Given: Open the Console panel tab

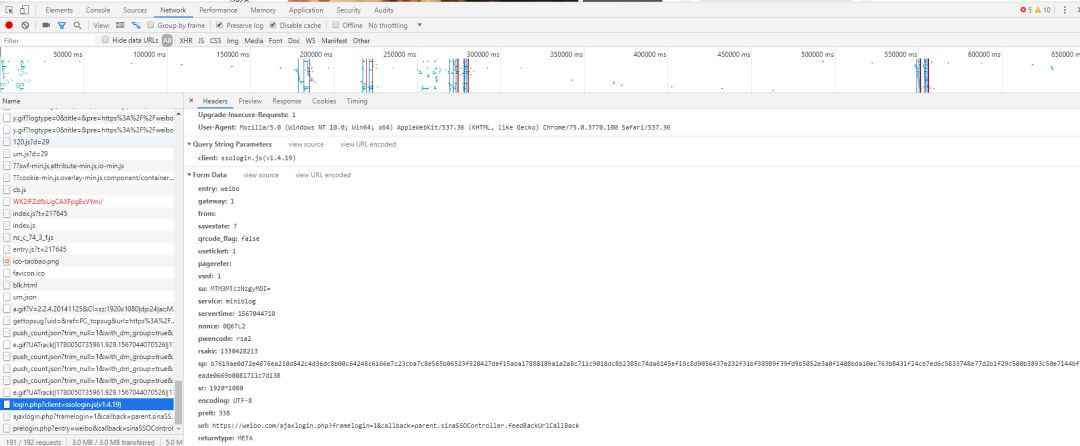Looking at the screenshot, I should click(98, 10).
